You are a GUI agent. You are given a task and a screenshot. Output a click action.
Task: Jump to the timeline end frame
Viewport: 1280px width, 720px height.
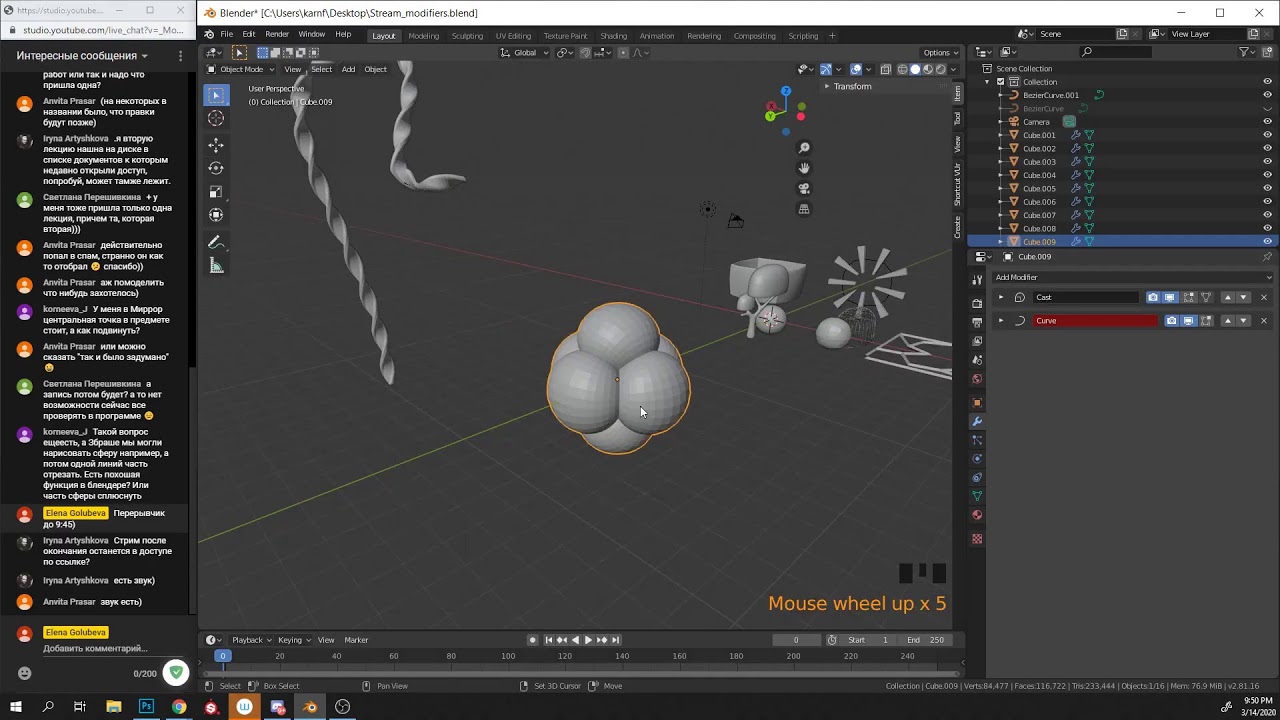coord(615,640)
